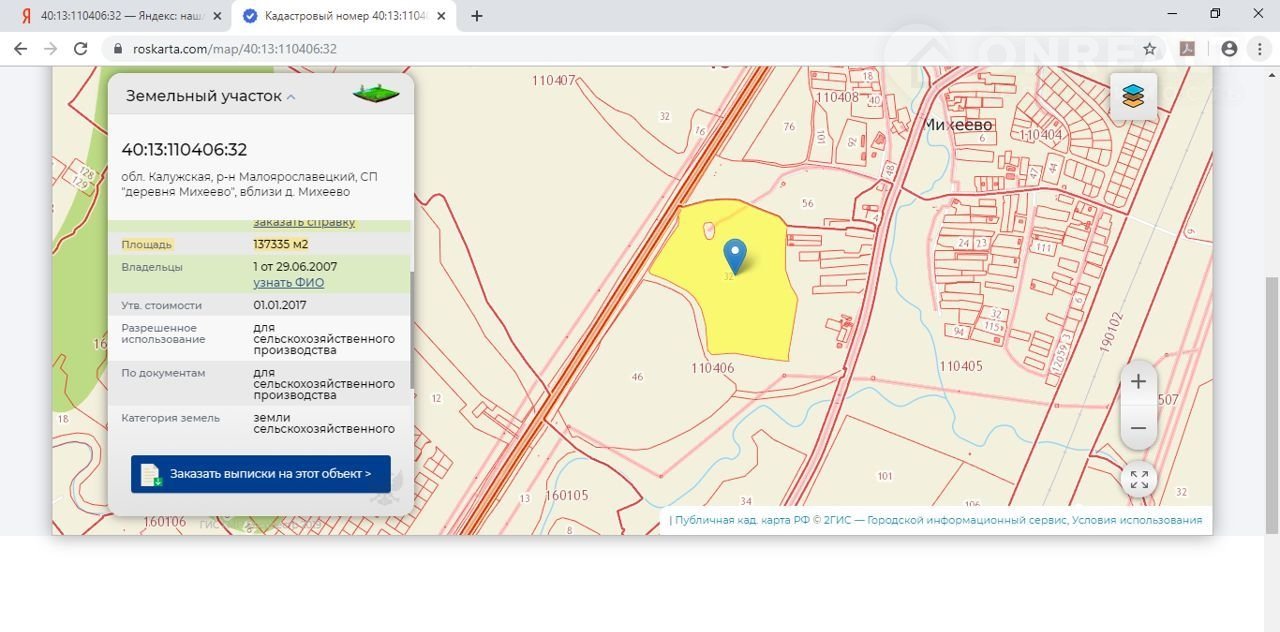Click the info panel scrollbar
The height and width of the screenshot is (632, 1280).
click(410, 330)
